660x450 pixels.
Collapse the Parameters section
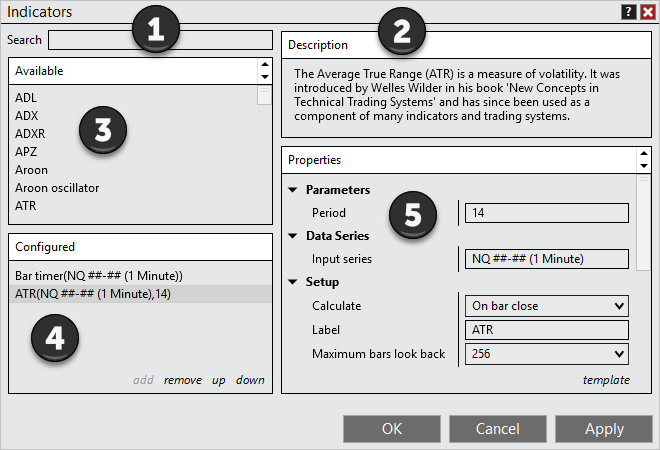click(293, 190)
